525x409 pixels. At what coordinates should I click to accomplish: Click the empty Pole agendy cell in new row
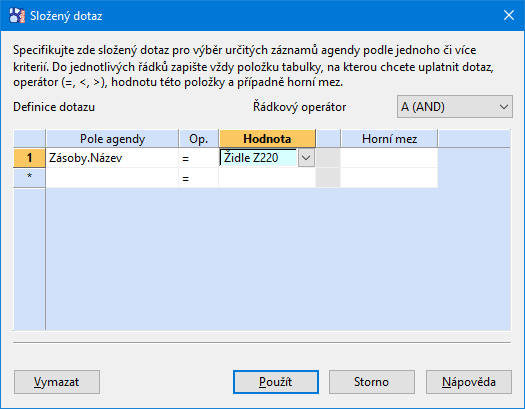112,178
